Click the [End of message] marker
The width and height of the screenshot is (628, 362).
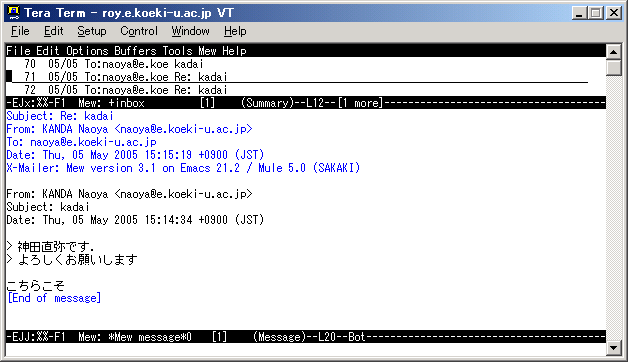(54, 298)
